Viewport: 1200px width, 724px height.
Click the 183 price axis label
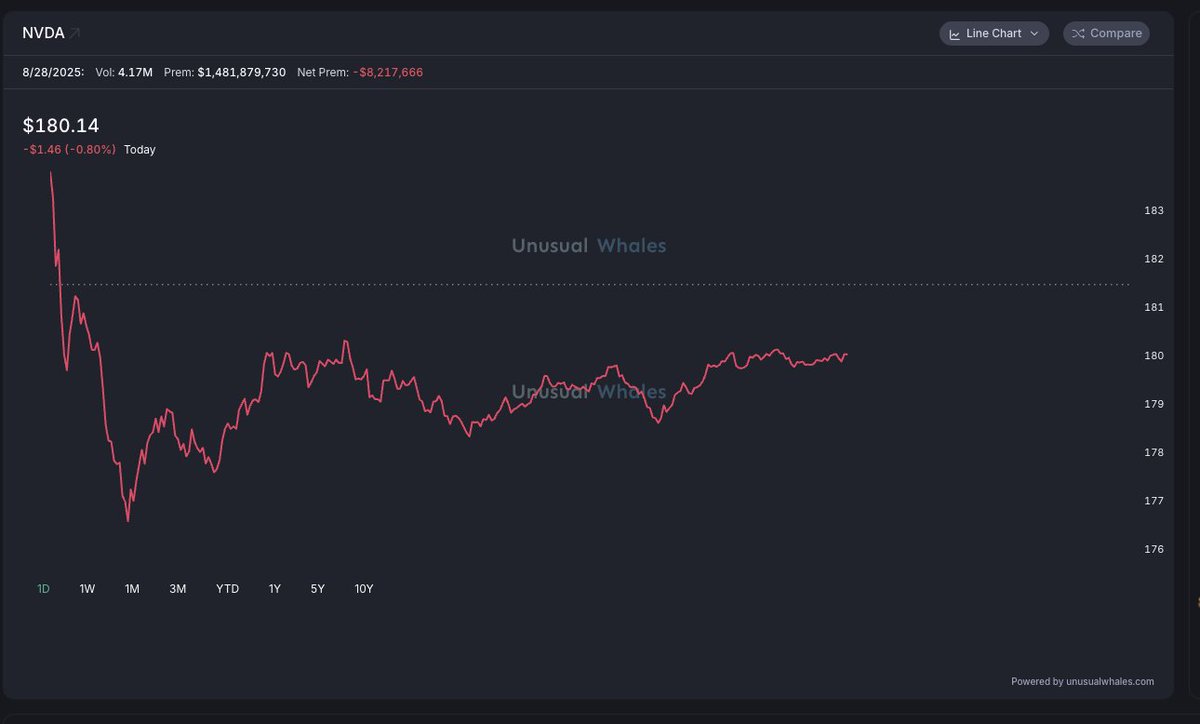[x=1153, y=211]
